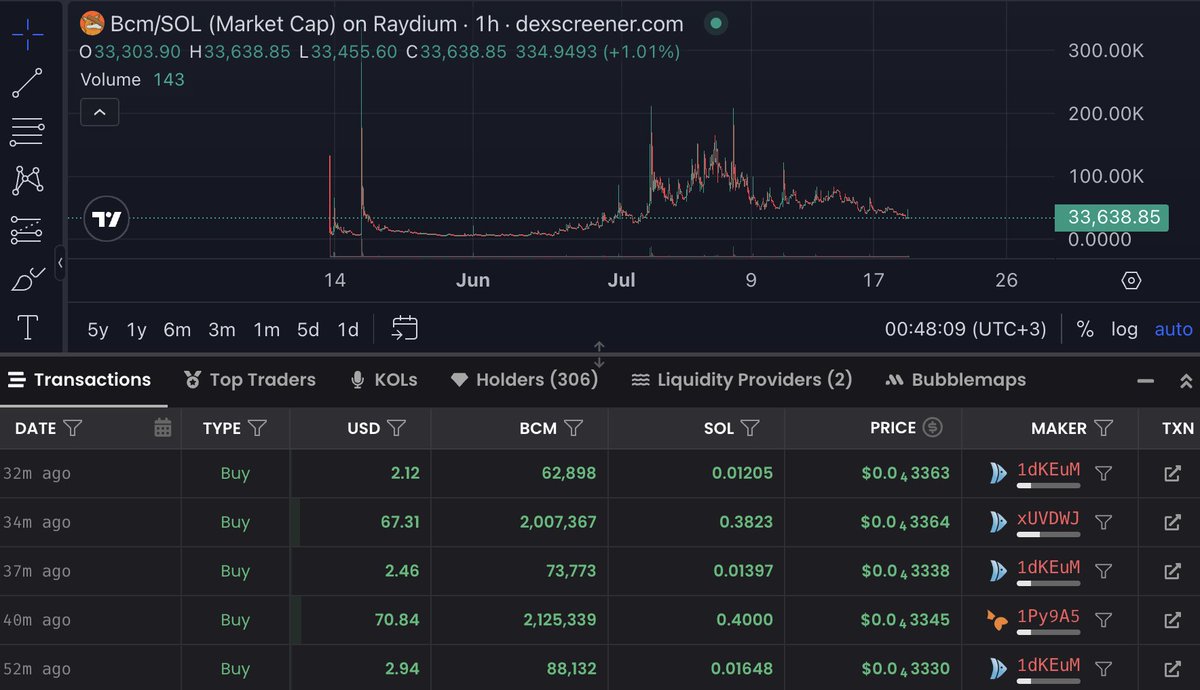Set chart range to 1m
1200x690 pixels.
click(266, 329)
